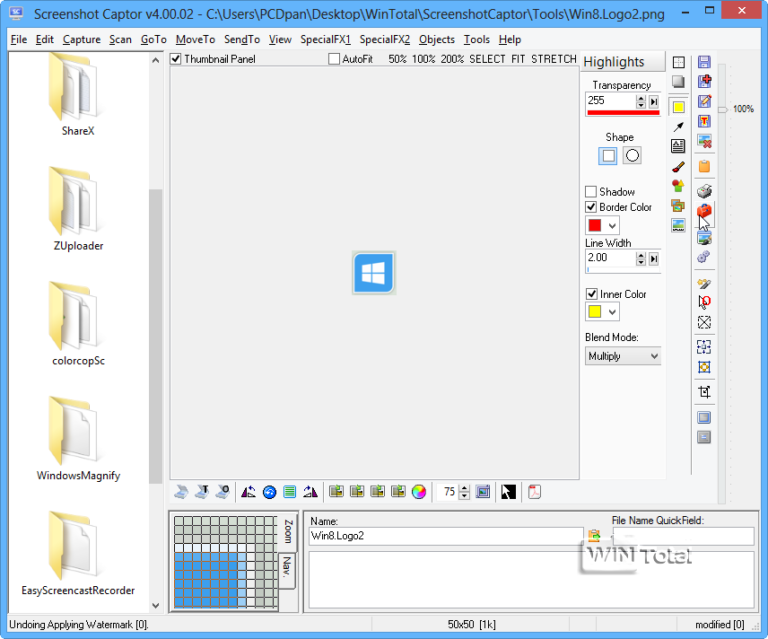768x639 pixels.
Task: Click the PDF document icon
Action: point(534,492)
